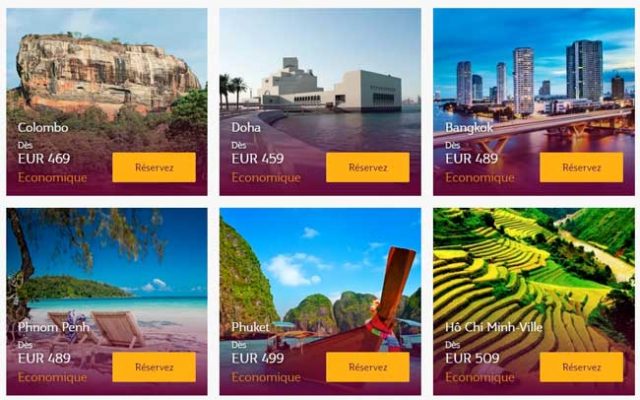
Task: Open the Colombo destination title
Action: (43, 128)
